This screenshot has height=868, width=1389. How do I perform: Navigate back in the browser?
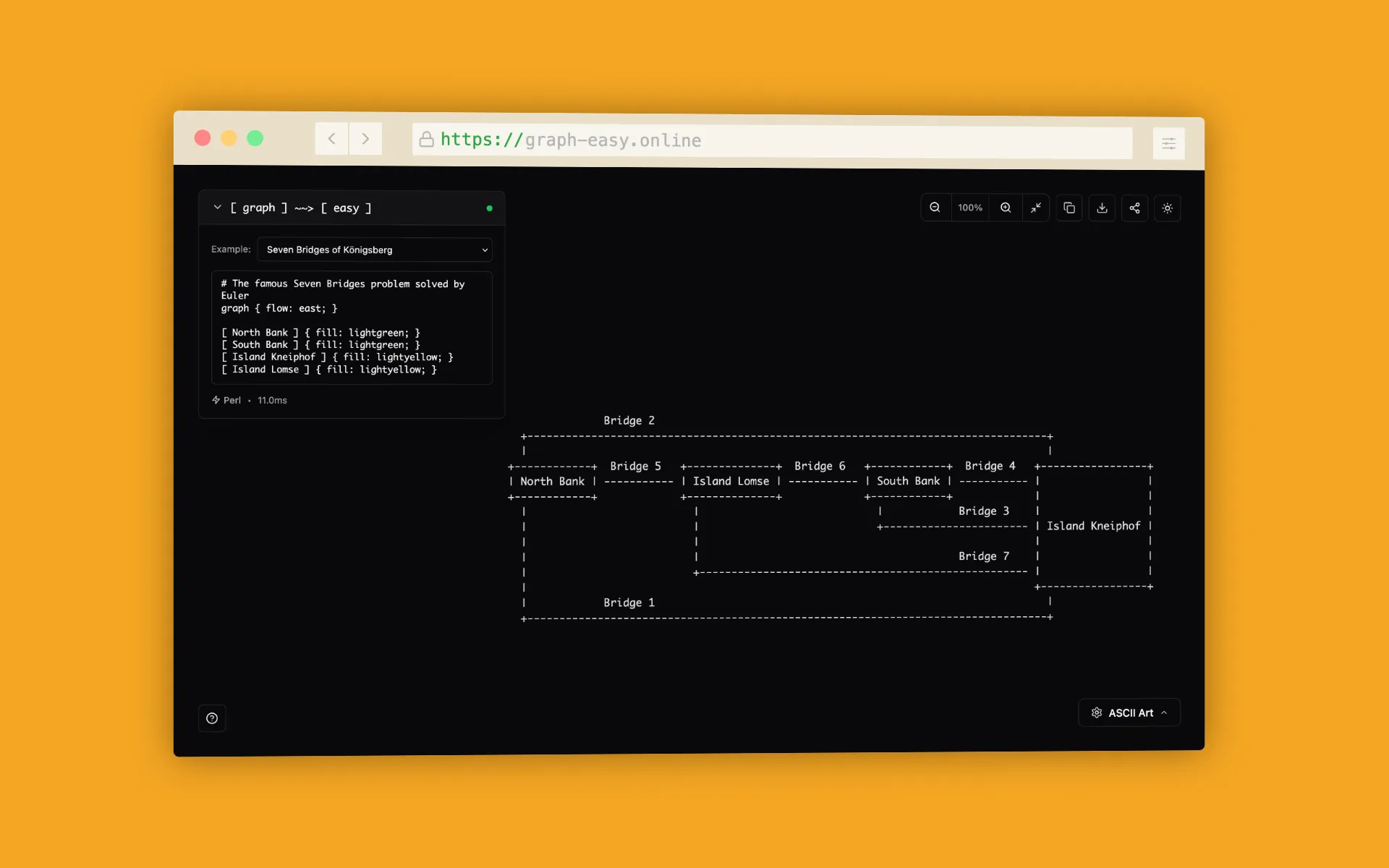[x=331, y=138]
